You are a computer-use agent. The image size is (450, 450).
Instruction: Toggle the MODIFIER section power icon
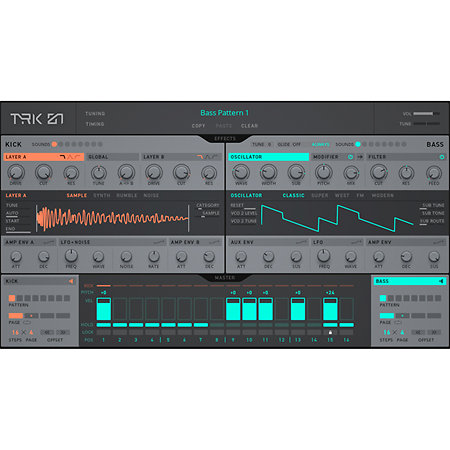[x=350, y=157]
